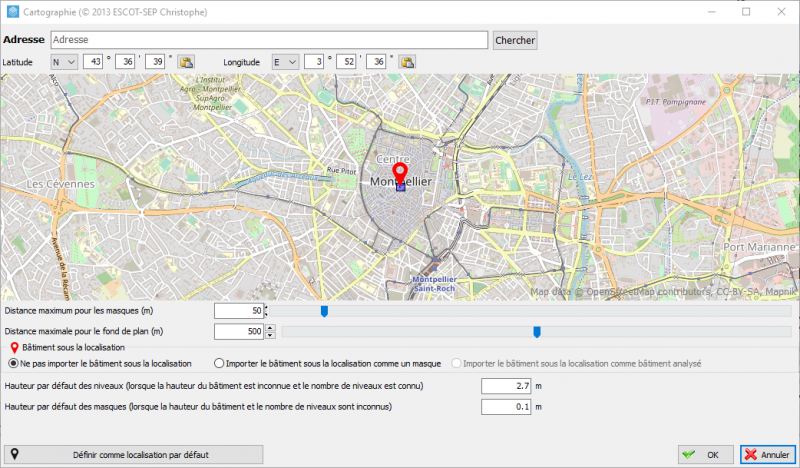Click the paste icon next to latitude fields
This screenshot has width=800, height=468.
(186, 62)
